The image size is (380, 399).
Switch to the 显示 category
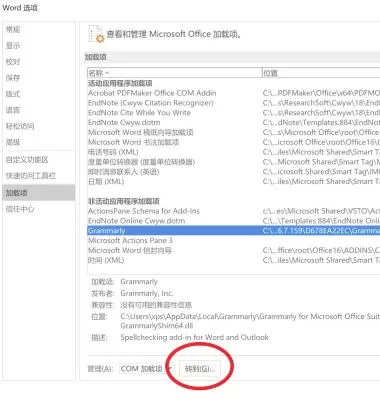pos(13,46)
